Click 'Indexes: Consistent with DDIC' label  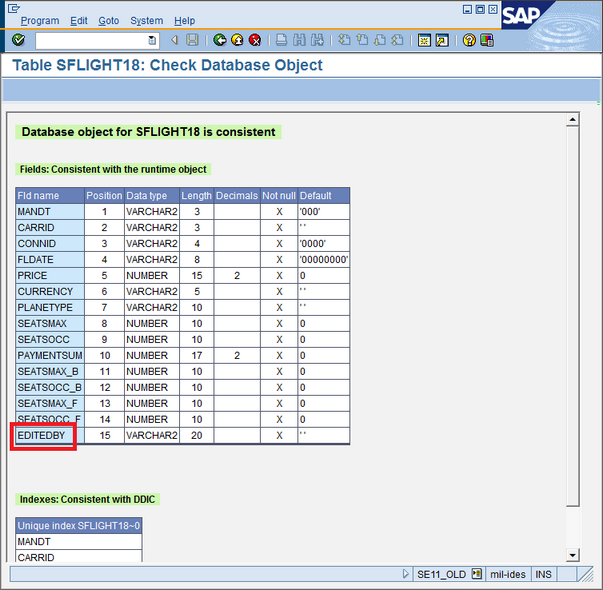[x=87, y=499]
